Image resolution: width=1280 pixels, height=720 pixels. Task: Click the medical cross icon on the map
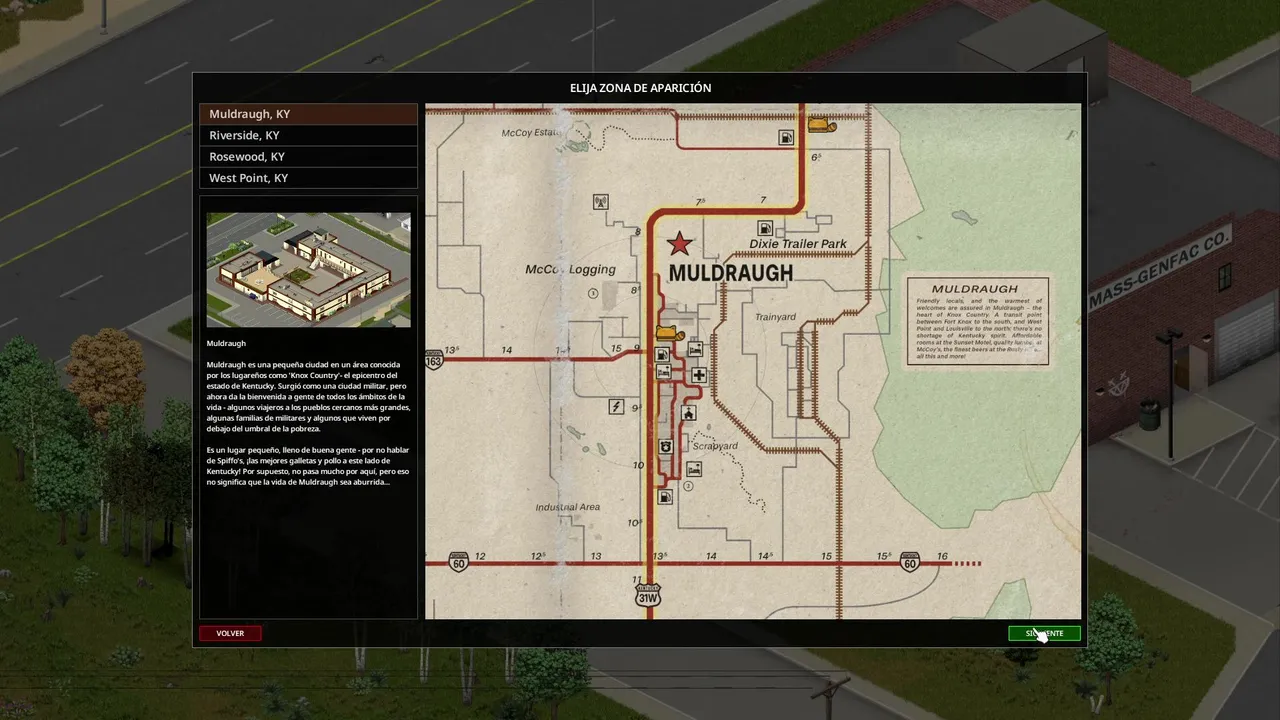[699, 376]
